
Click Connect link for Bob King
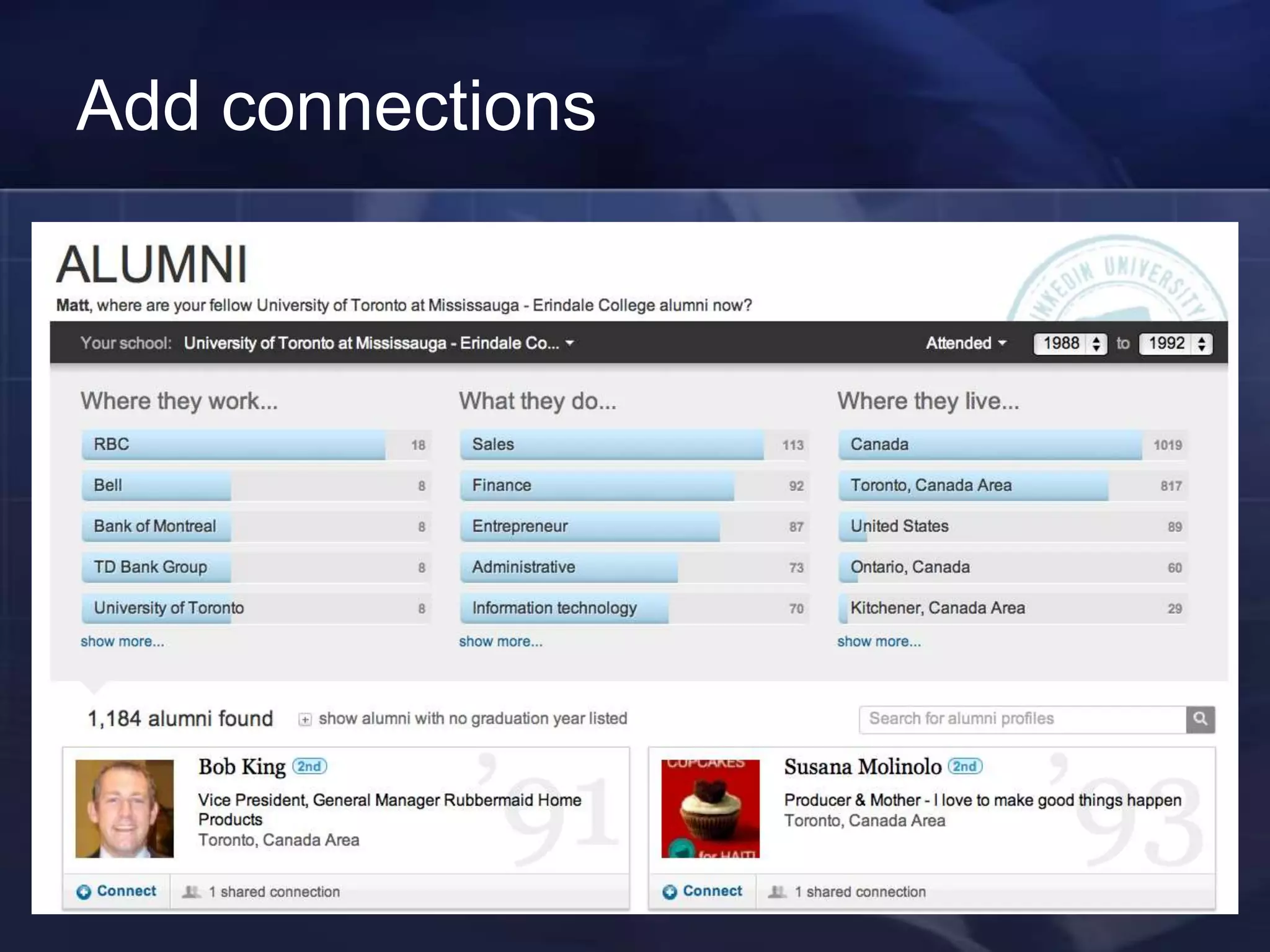click(x=127, y=891)
